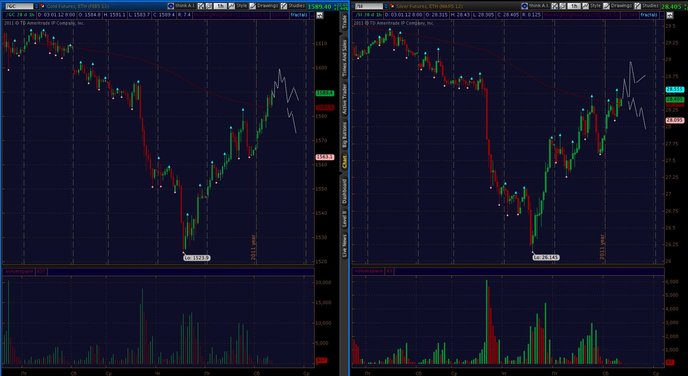Click the thinkScript A.I. circle icon on the silver chart
Screen dimensions: 688x376
(x=524, y=6)
